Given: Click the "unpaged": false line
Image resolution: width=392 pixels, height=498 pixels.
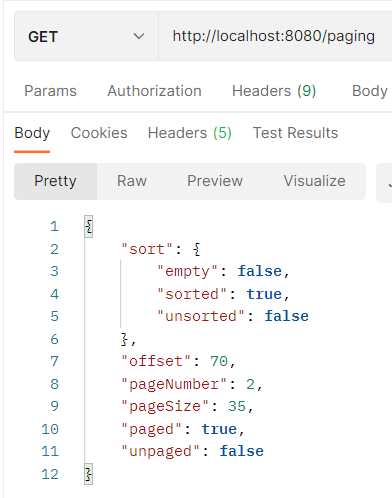Looking at the screenshot, I should click(x=192, y=452).
